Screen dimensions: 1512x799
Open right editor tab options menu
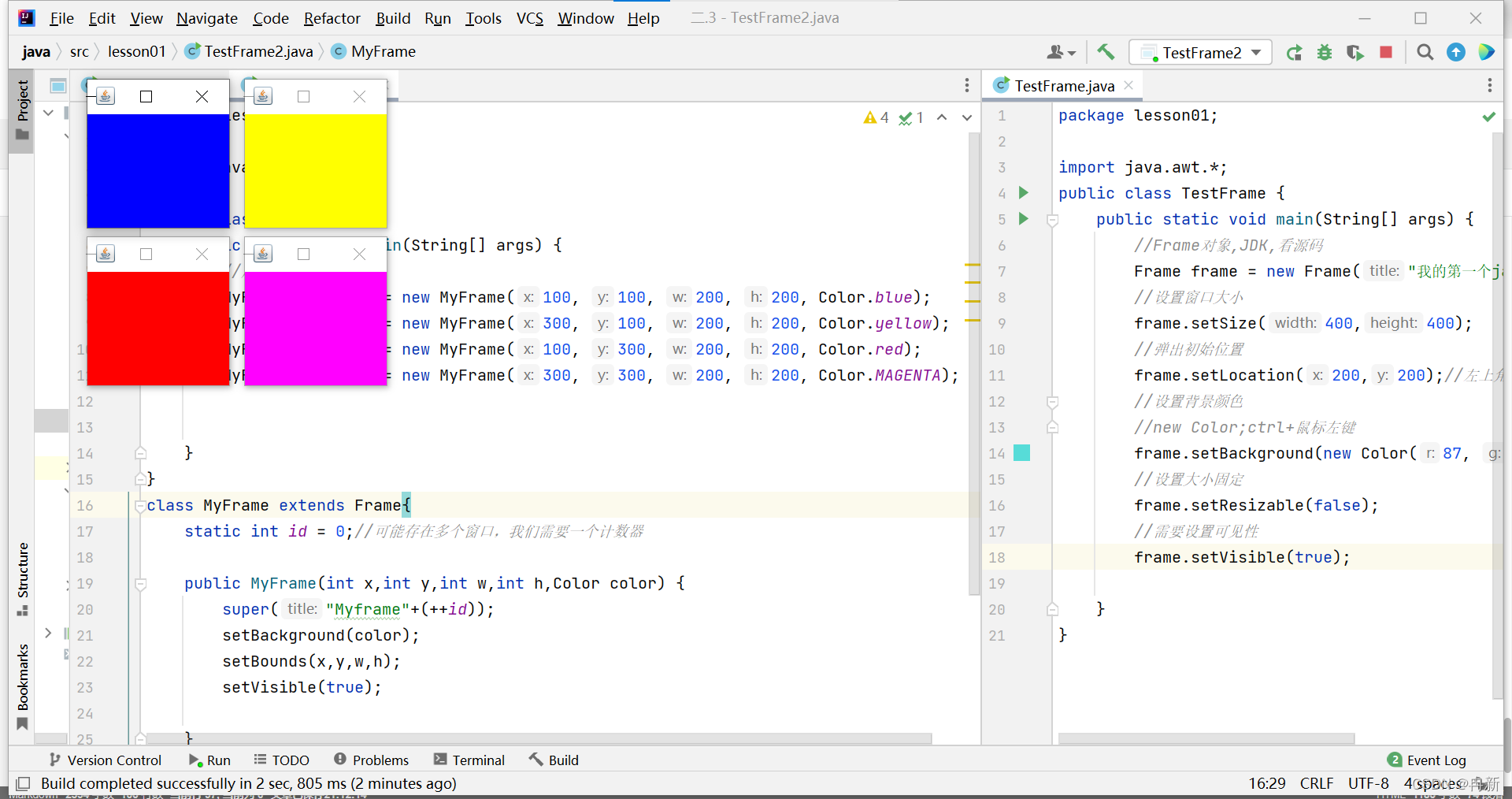coord(1489,85)
